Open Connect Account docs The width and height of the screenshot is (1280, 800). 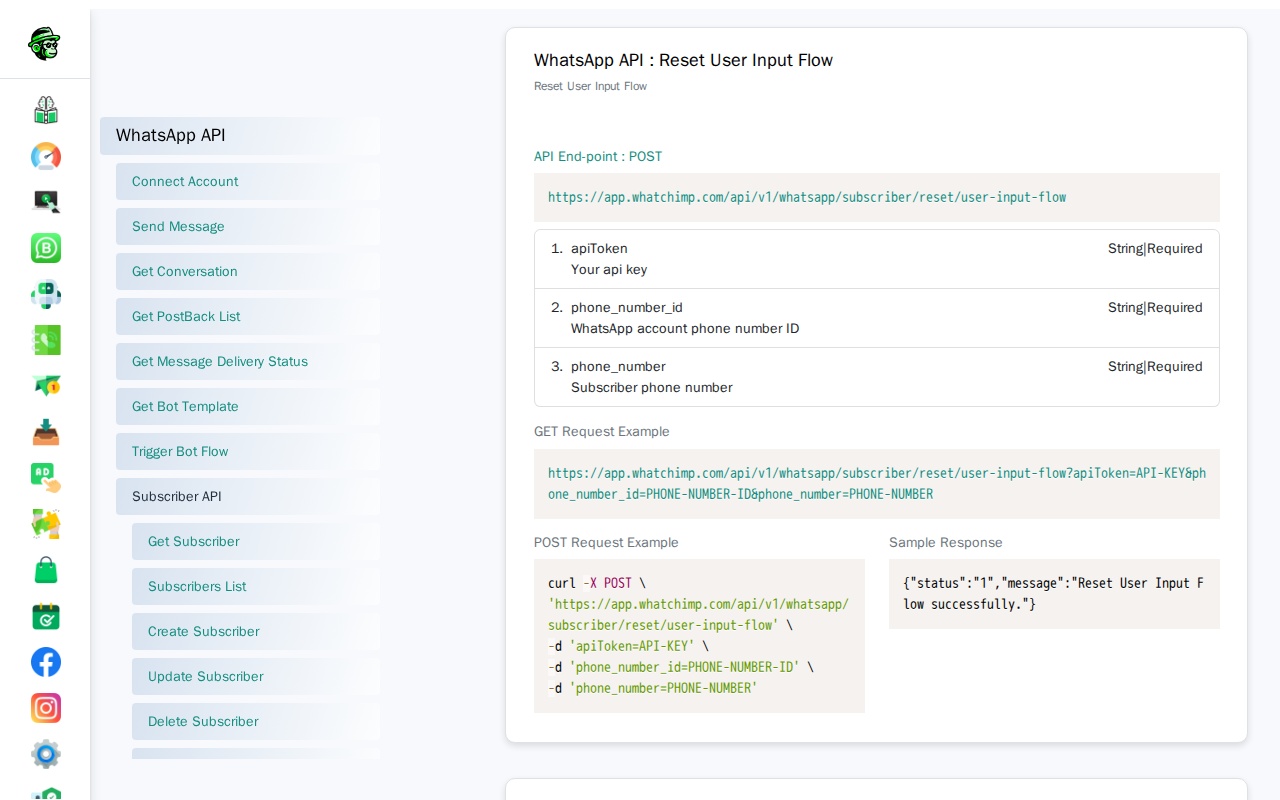[x=248, y=182]
